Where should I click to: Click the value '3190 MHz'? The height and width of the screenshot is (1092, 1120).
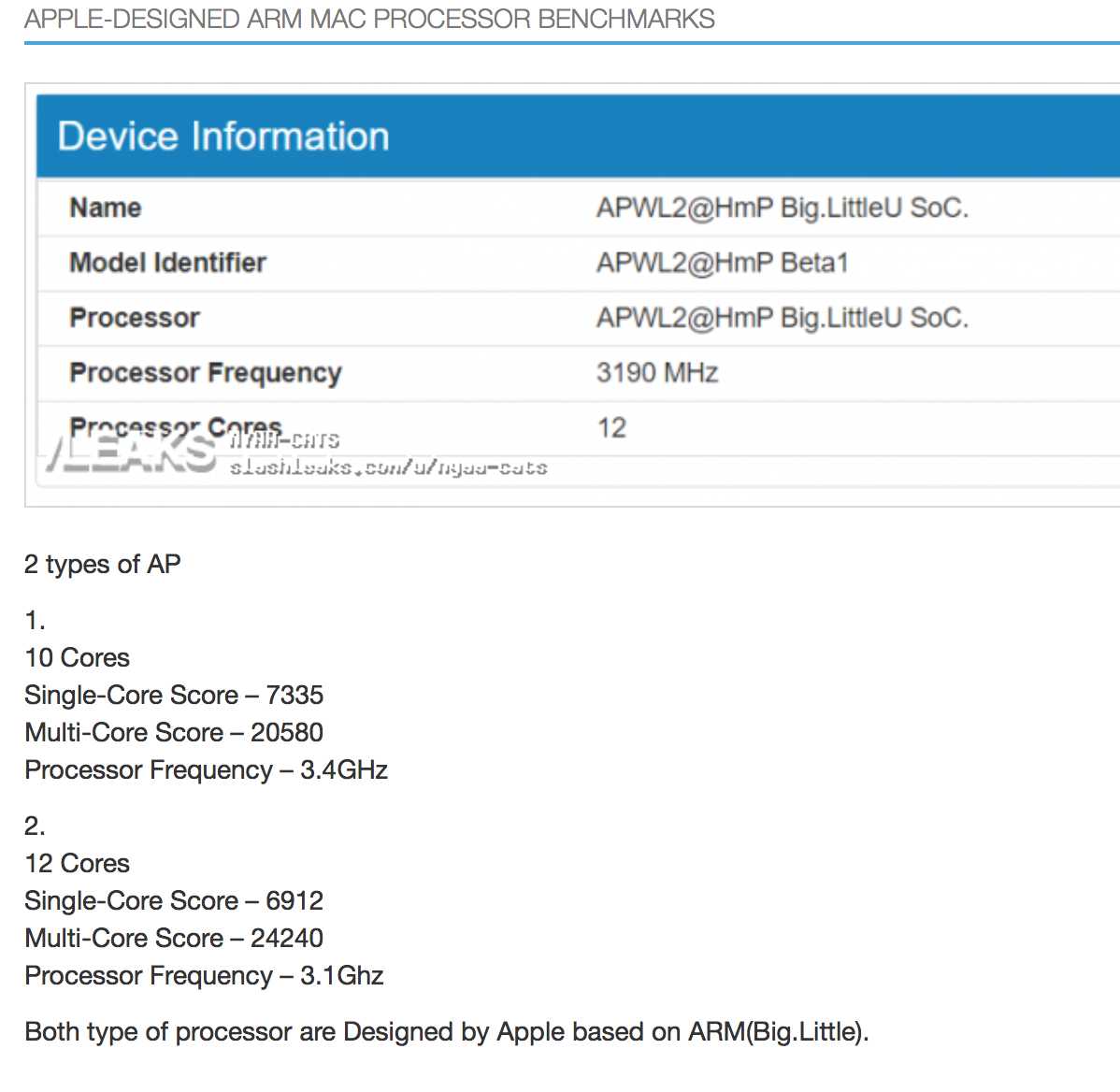click(657, 373)
